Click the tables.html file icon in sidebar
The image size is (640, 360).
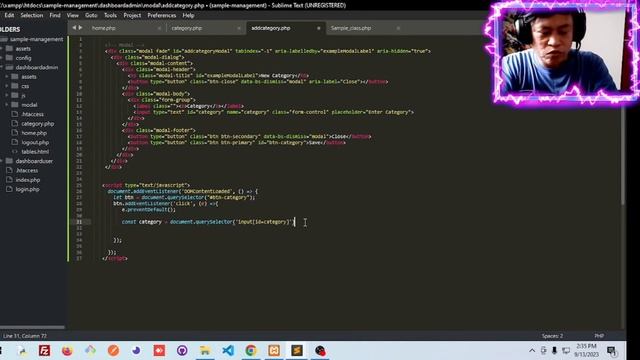point(15,151)
